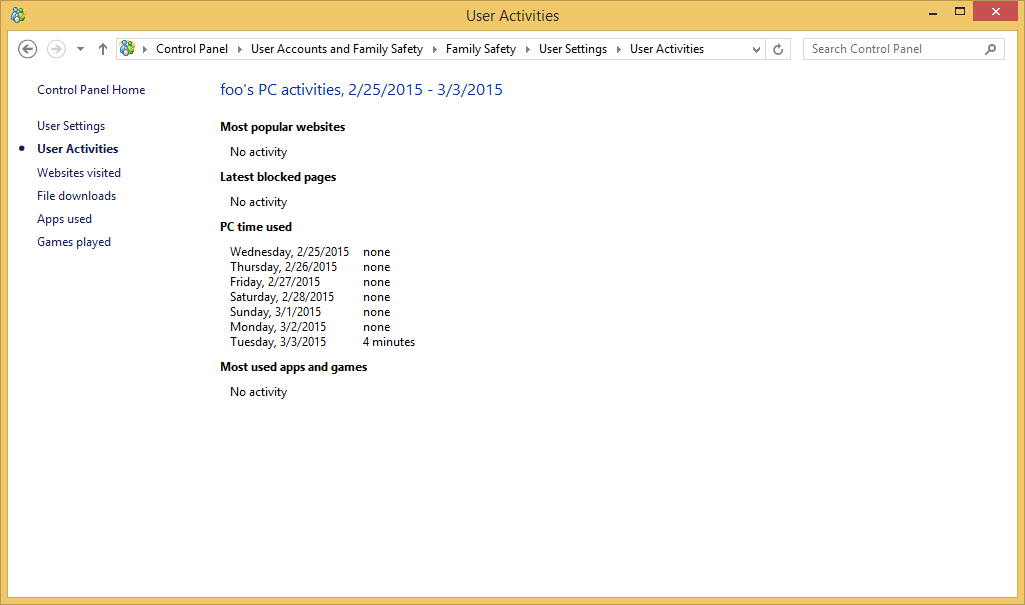Image resolution: width=1025 pixels, height=605 pixels.
Task: Click the Forward navigation arrow
Action: 56,49
